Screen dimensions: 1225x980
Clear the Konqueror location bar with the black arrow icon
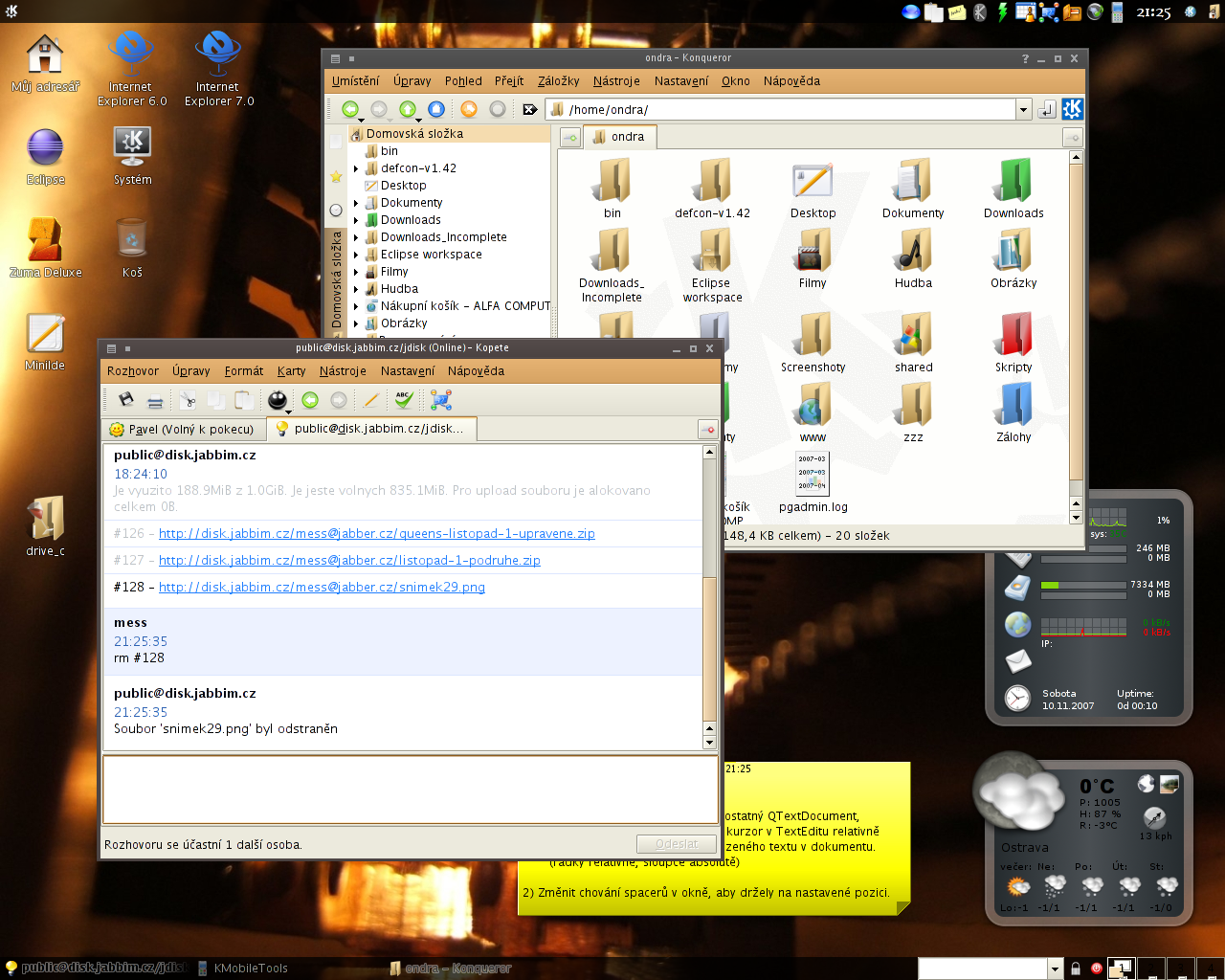(x=529, y=109)
